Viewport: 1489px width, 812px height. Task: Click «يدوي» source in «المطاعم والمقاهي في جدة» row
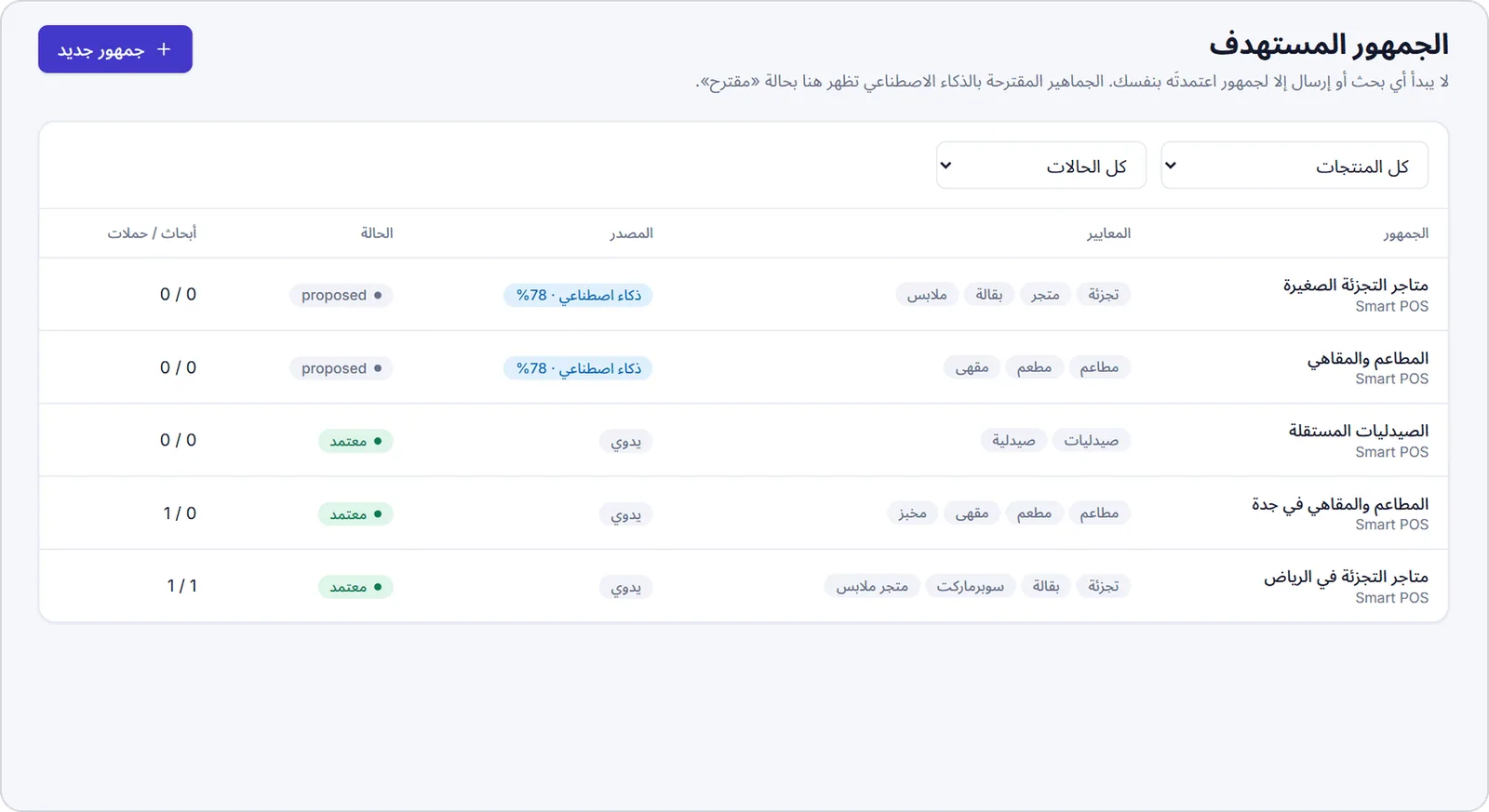pos(626,514)
